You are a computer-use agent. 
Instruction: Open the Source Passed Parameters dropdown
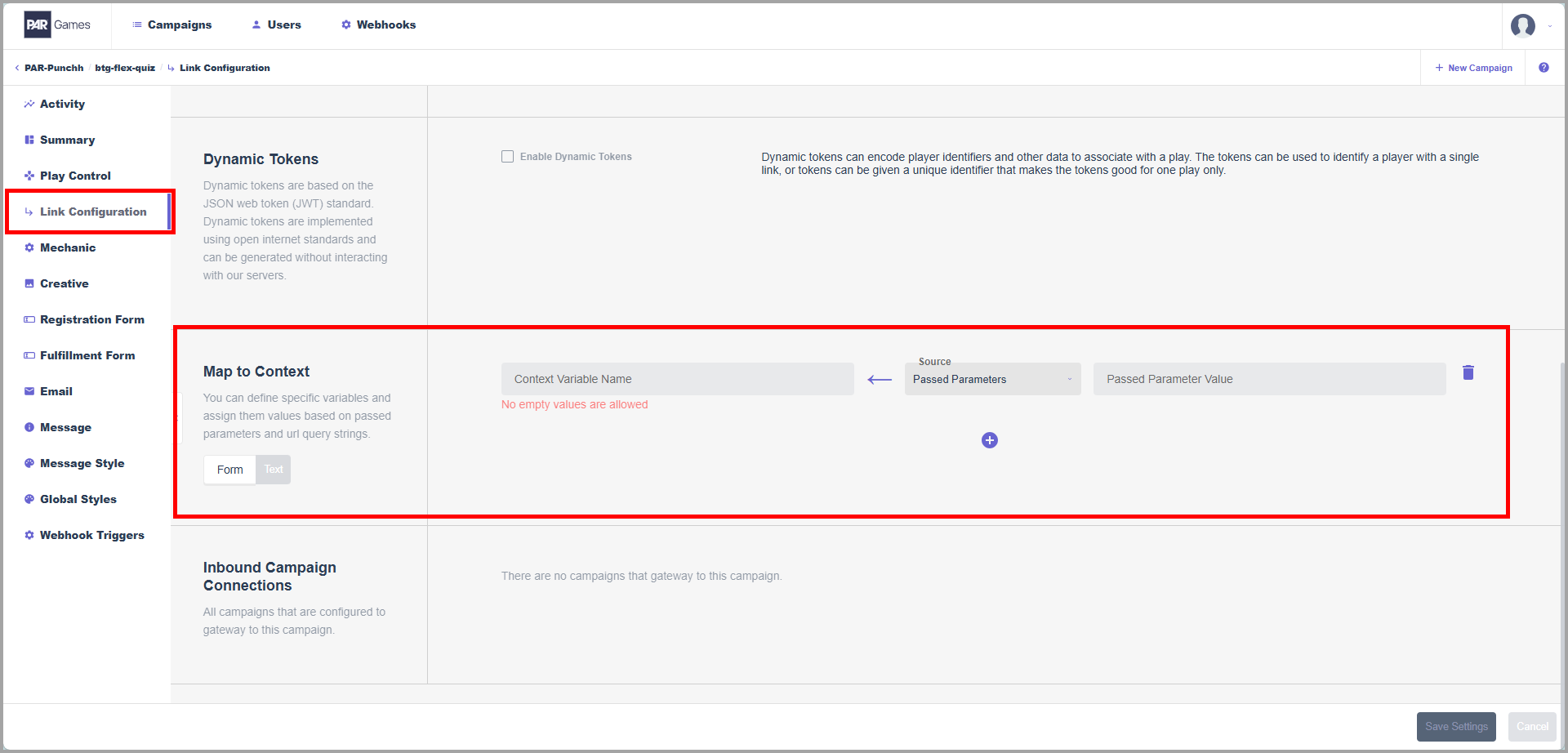coord(992,379)
